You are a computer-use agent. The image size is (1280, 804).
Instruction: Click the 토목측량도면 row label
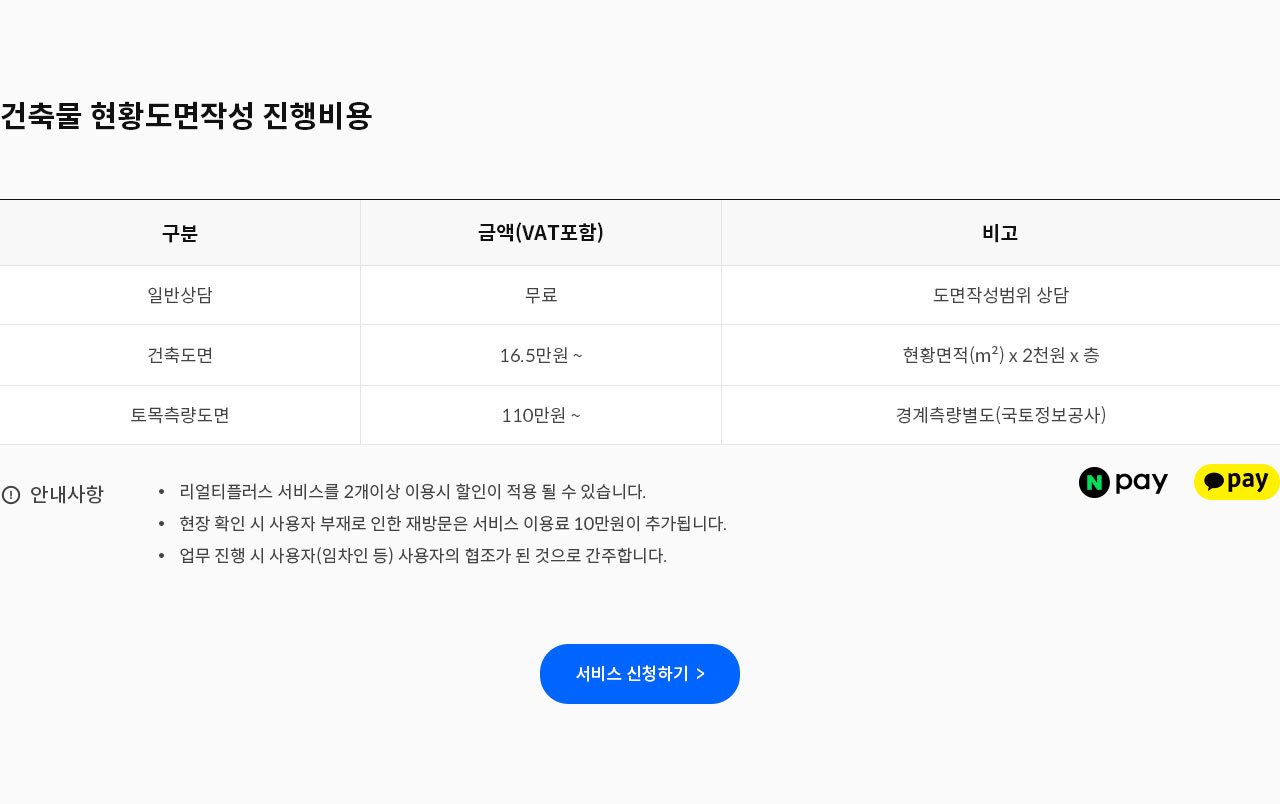click(180, 415)
